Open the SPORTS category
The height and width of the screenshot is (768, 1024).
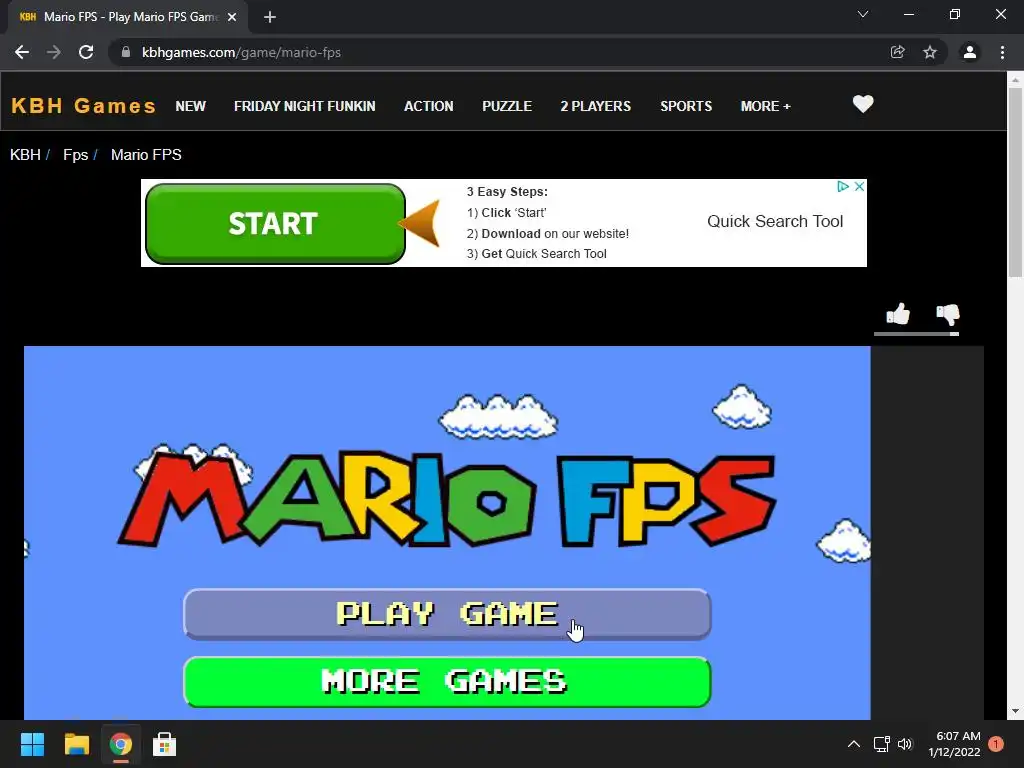point(686,106)
